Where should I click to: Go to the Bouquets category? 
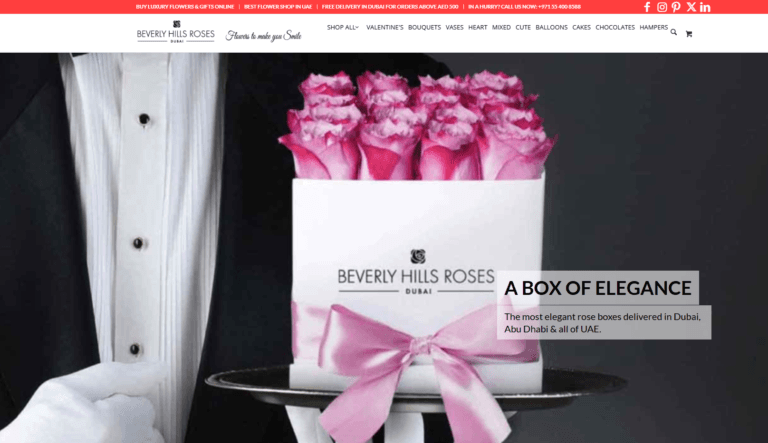424,27
